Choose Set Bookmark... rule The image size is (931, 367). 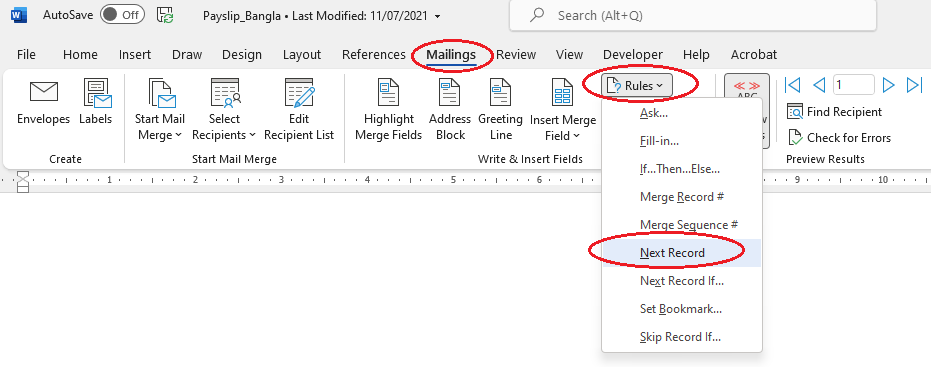pyautogui.click(x=681, y=308)
